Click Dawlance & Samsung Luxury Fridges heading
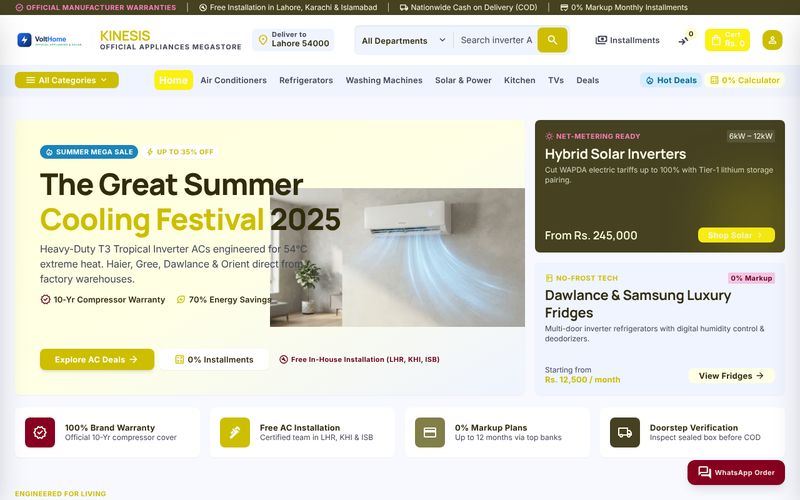This screenshot has height=500, width=800. click(638, 304)
